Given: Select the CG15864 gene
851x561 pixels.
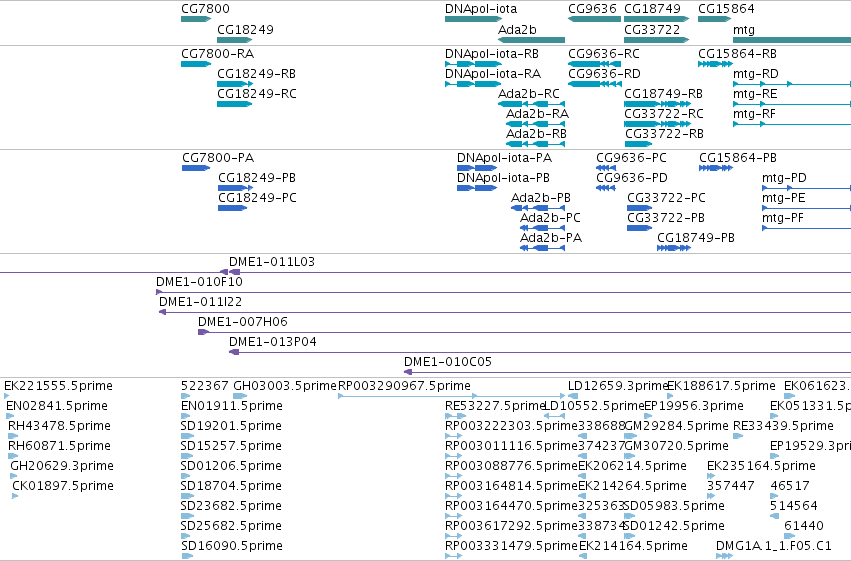Looking at the screenshot, I should point(715,19).
